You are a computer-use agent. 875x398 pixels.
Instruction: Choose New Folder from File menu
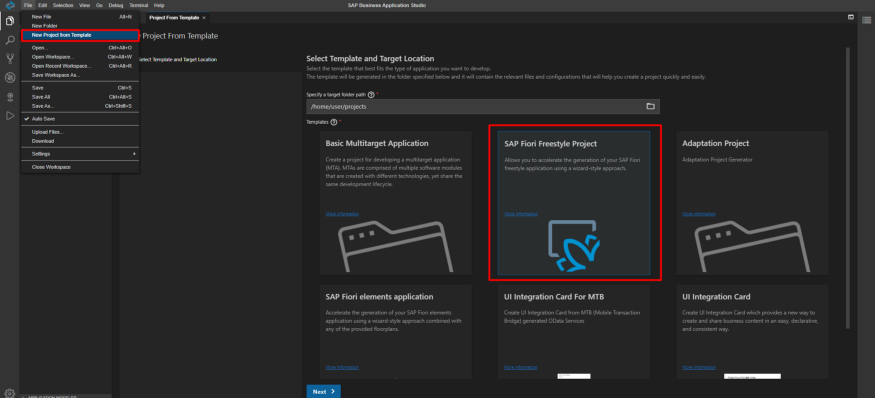pos(80,26)
